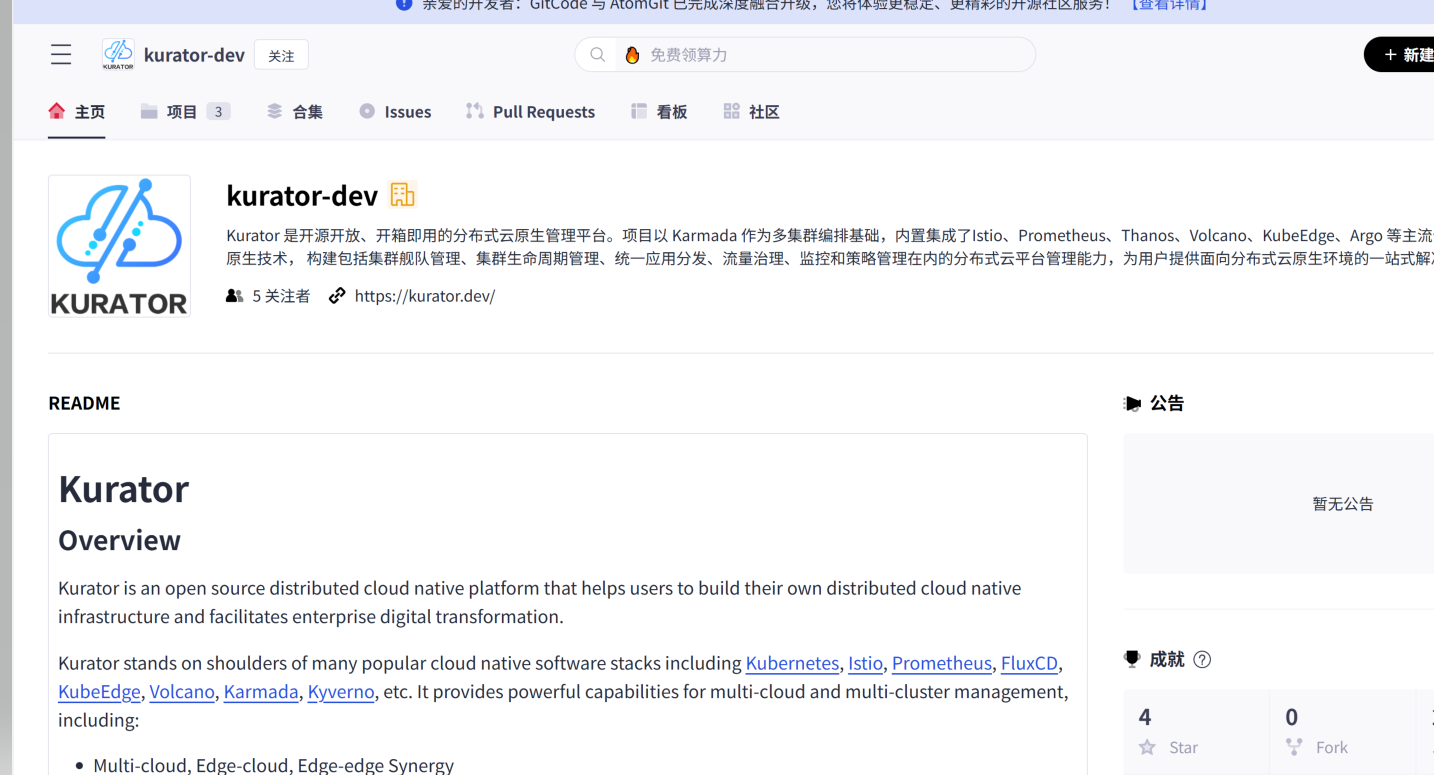Viewport: 1434px width, 775px height.
Task: Open the https://kurator.dev/ link
Action: click(x=425, y=296)
